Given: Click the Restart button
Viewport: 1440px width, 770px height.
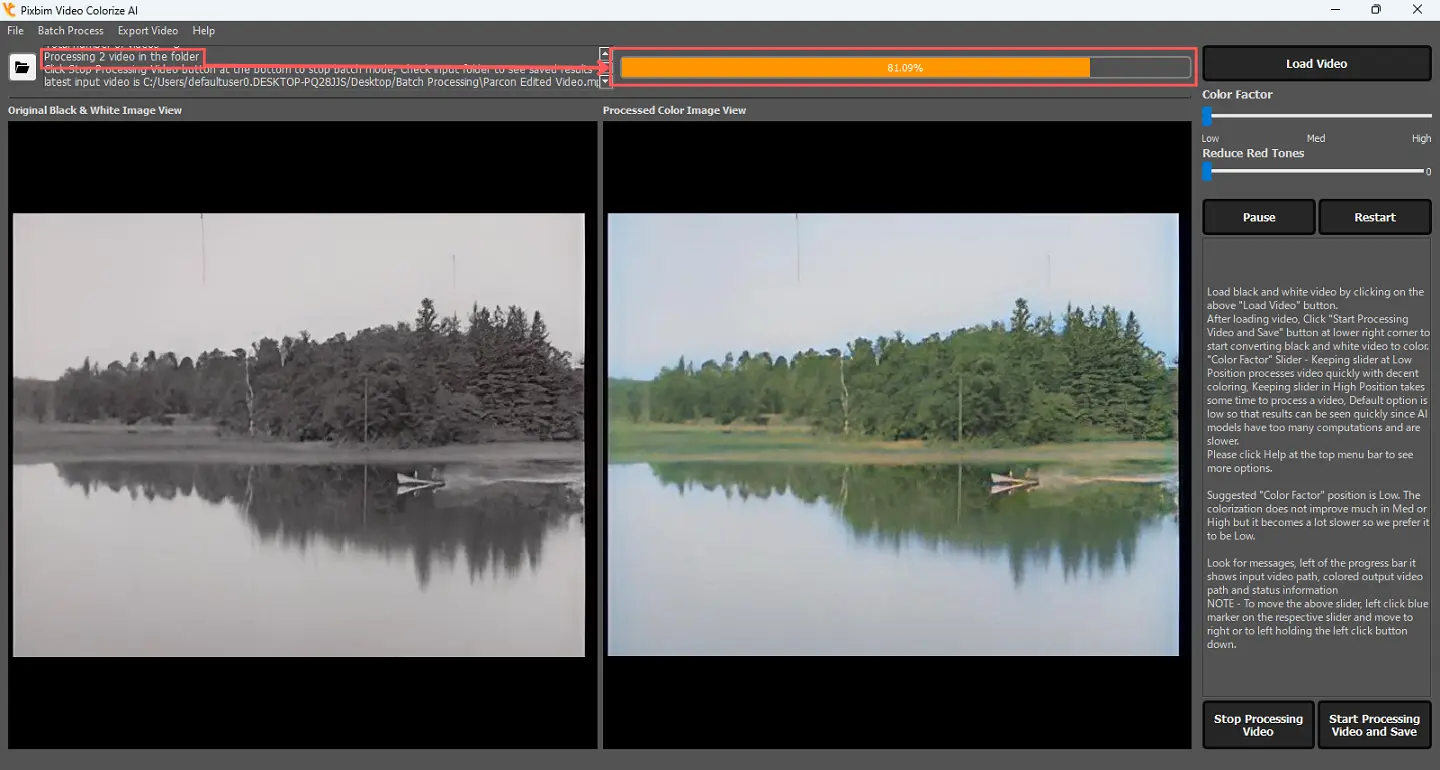Looking at the screenshot, I should click(1375, 217).
